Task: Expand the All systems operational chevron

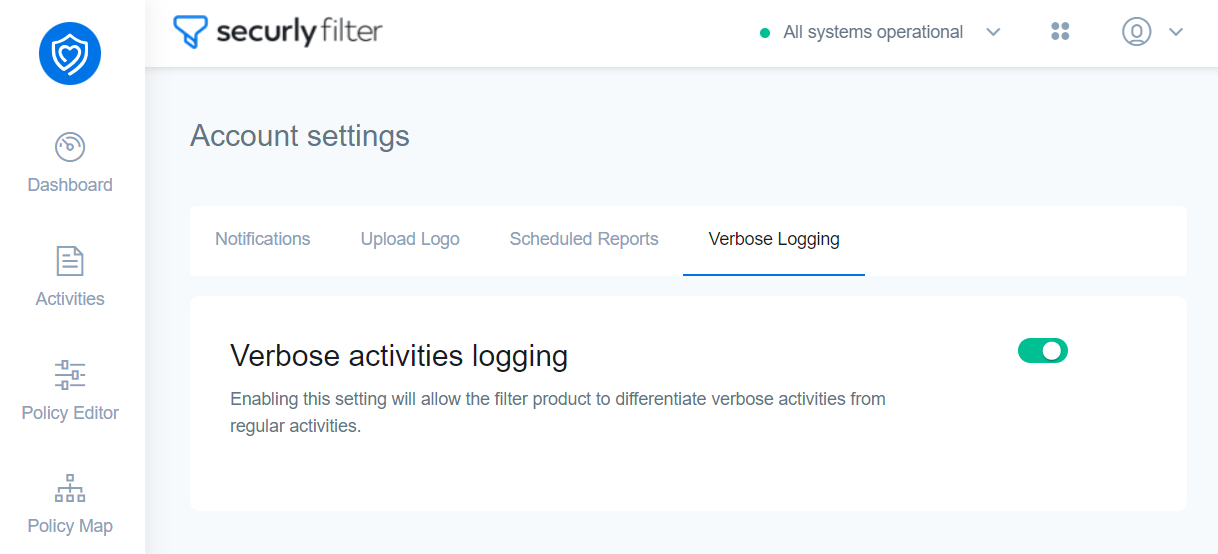Action: click(993, 32)
